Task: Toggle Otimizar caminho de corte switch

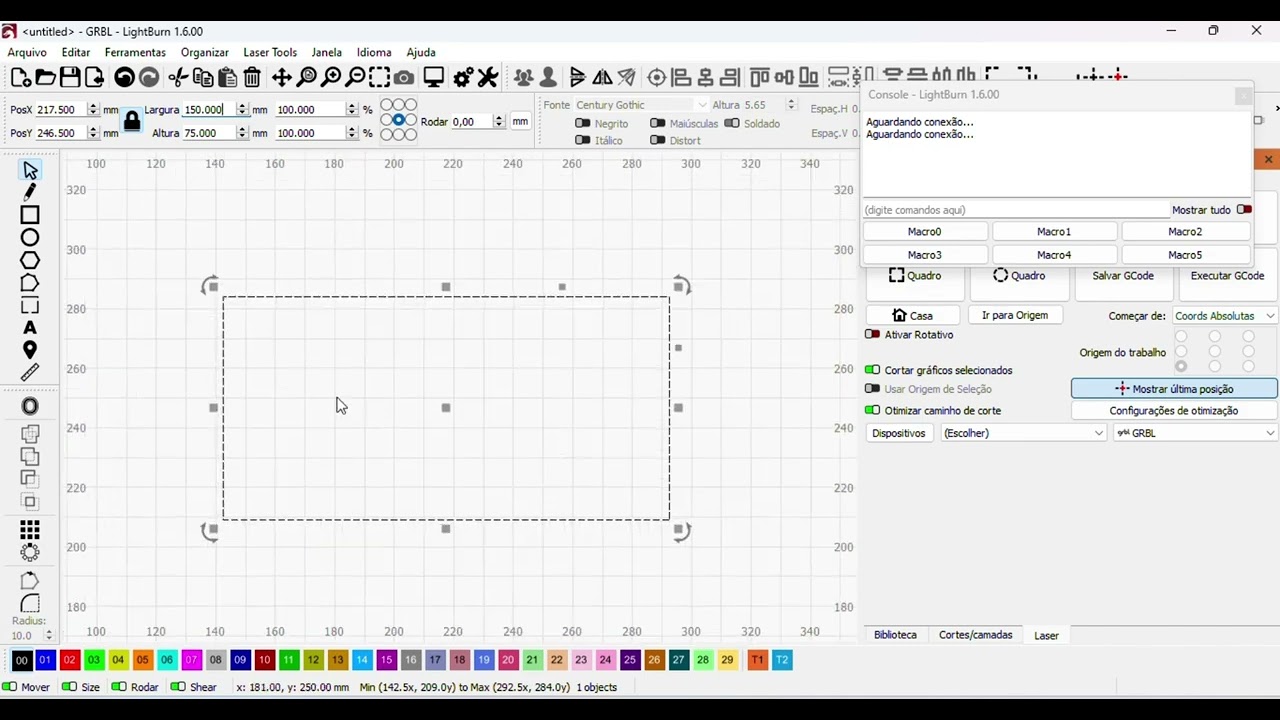Action: [x=872, y=411]
